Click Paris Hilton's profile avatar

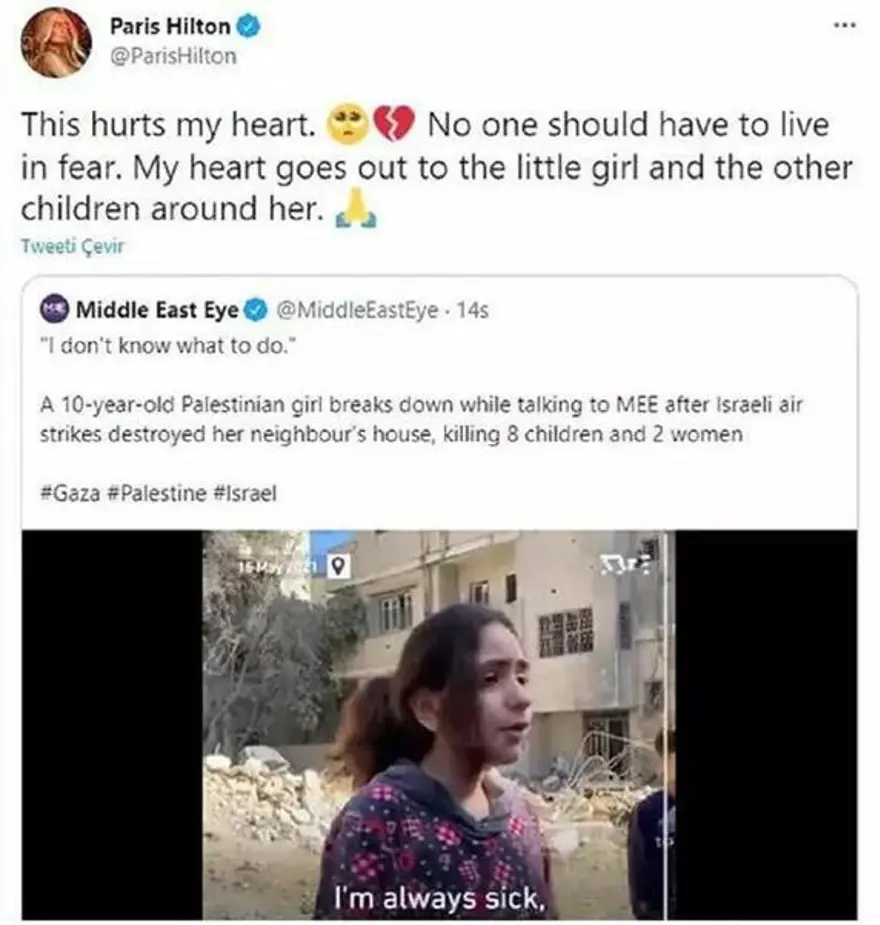(x=55, y=41)
